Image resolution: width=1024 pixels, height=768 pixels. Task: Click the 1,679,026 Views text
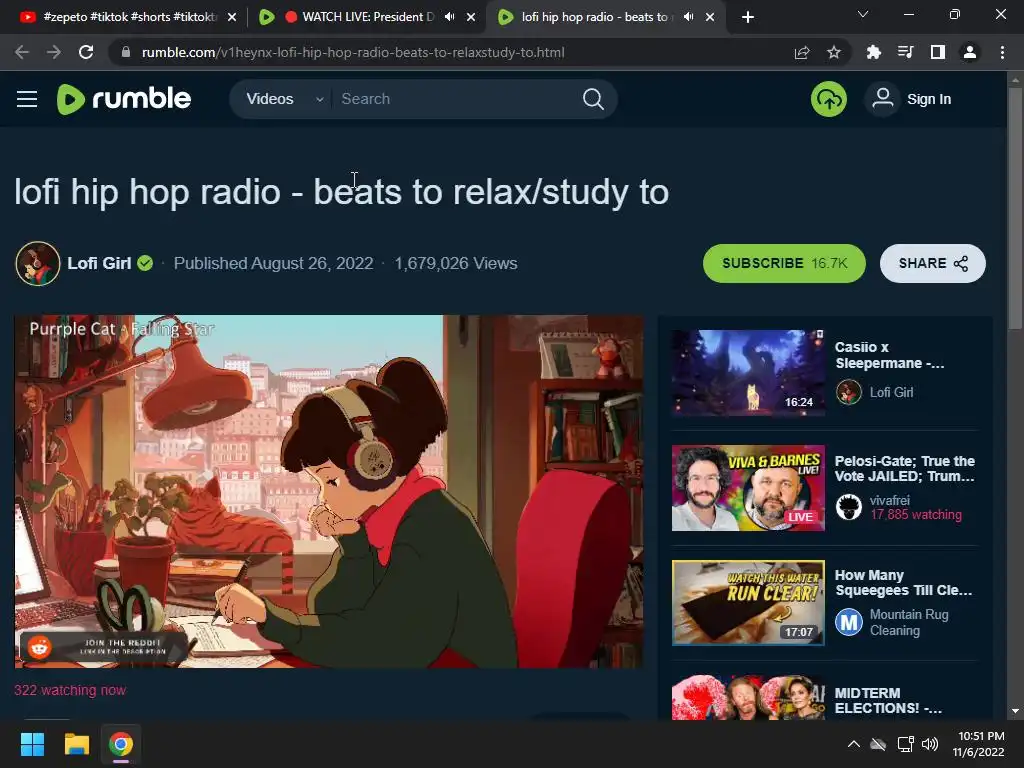tap(456, 263)
